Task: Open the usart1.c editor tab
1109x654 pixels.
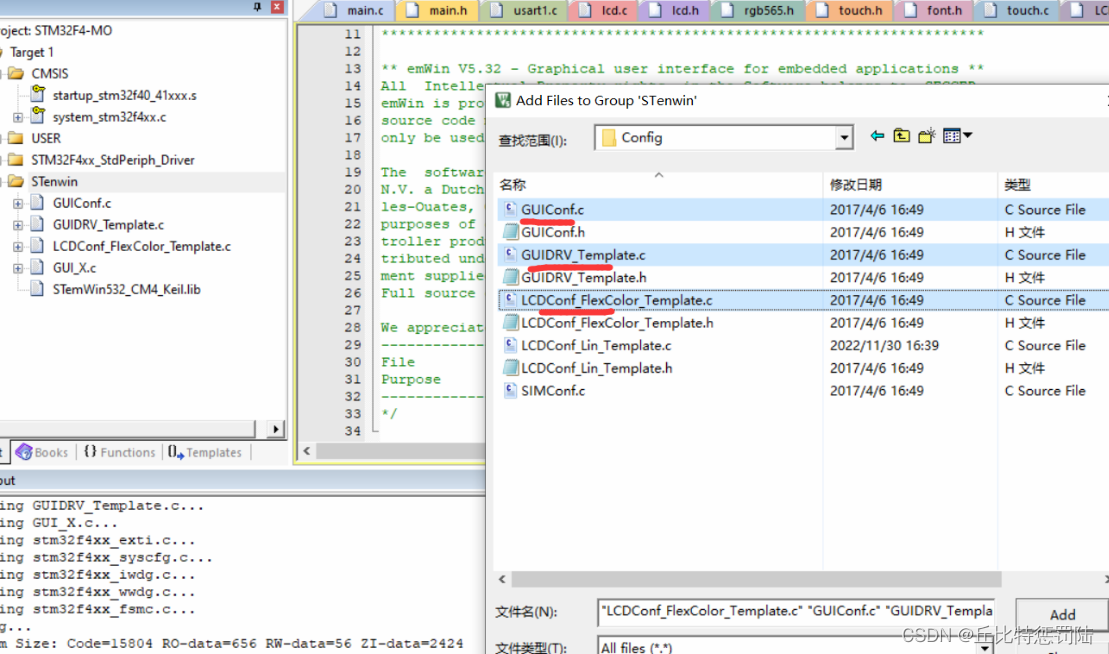Action: coord(525,10)
